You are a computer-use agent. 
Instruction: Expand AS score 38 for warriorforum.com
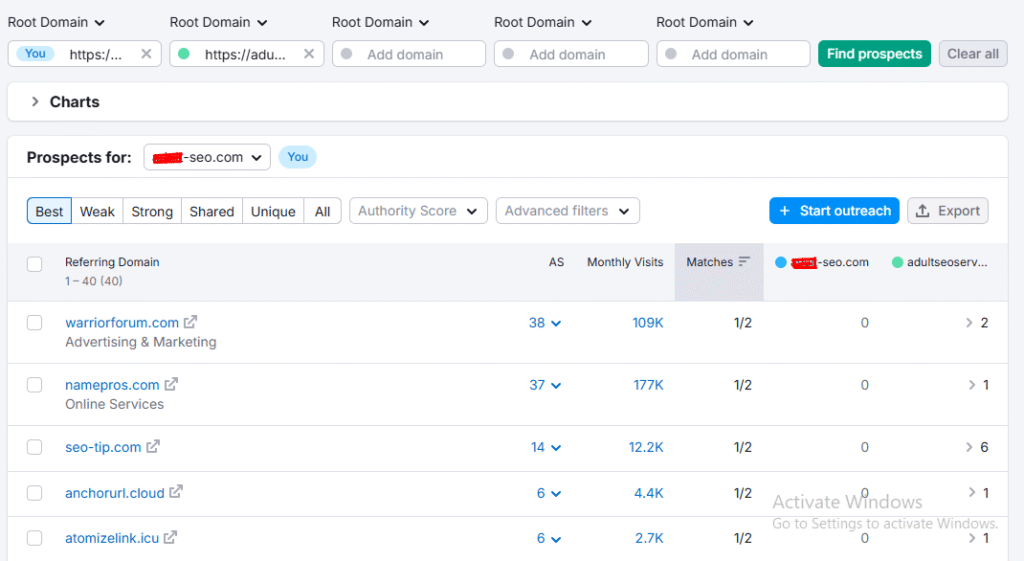(x=545, y=323)
